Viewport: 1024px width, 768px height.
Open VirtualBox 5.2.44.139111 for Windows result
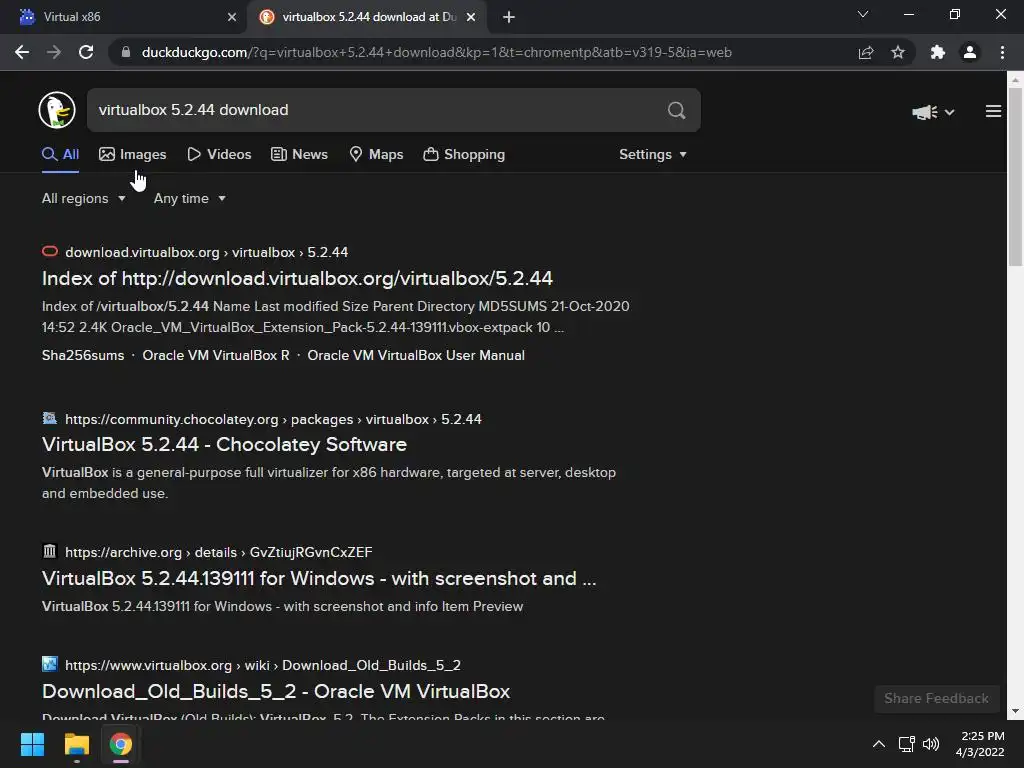(x=319, y=579)
